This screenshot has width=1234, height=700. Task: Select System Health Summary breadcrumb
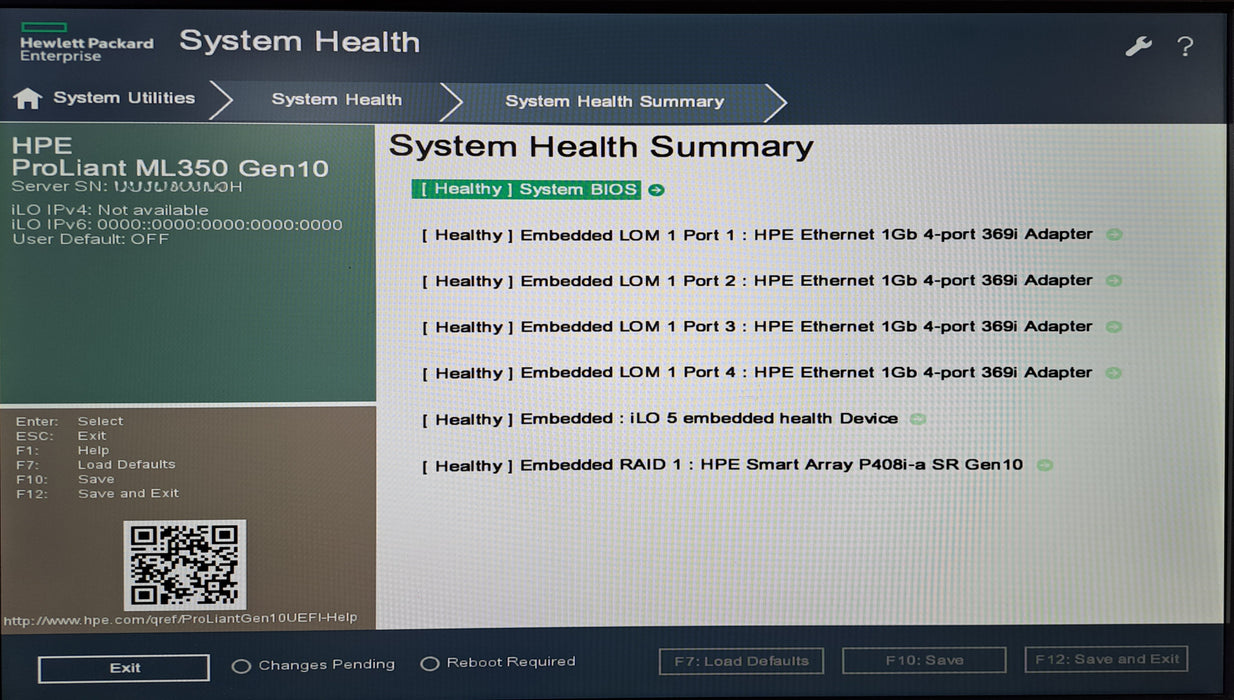coord(614,102)
